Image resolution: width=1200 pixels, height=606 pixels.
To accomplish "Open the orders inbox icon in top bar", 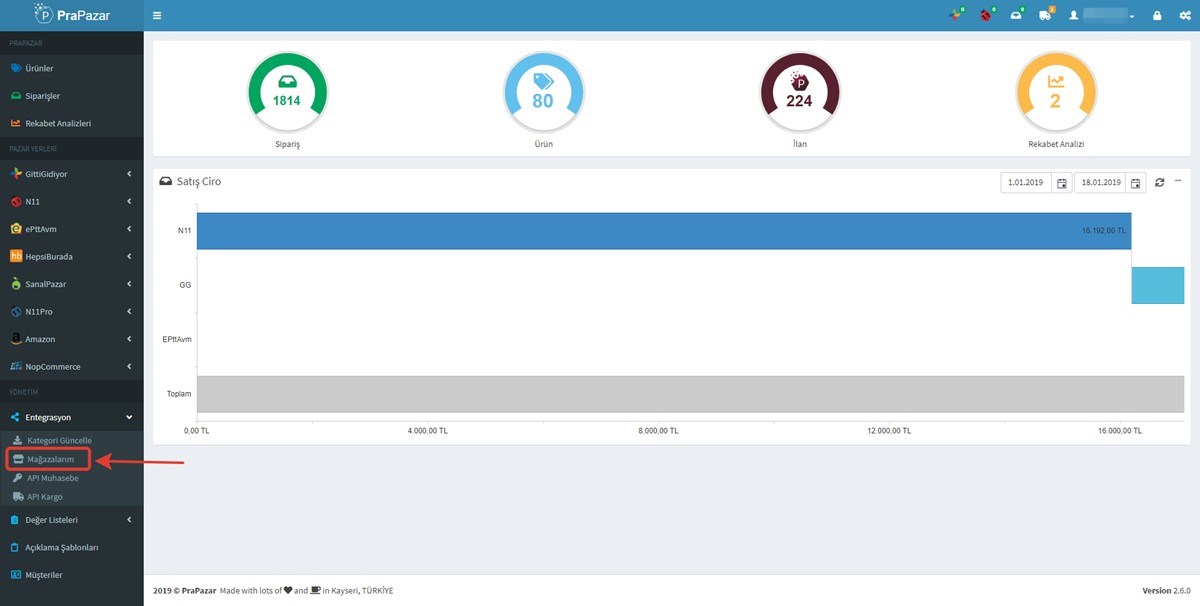I will tap(1016, 15).
